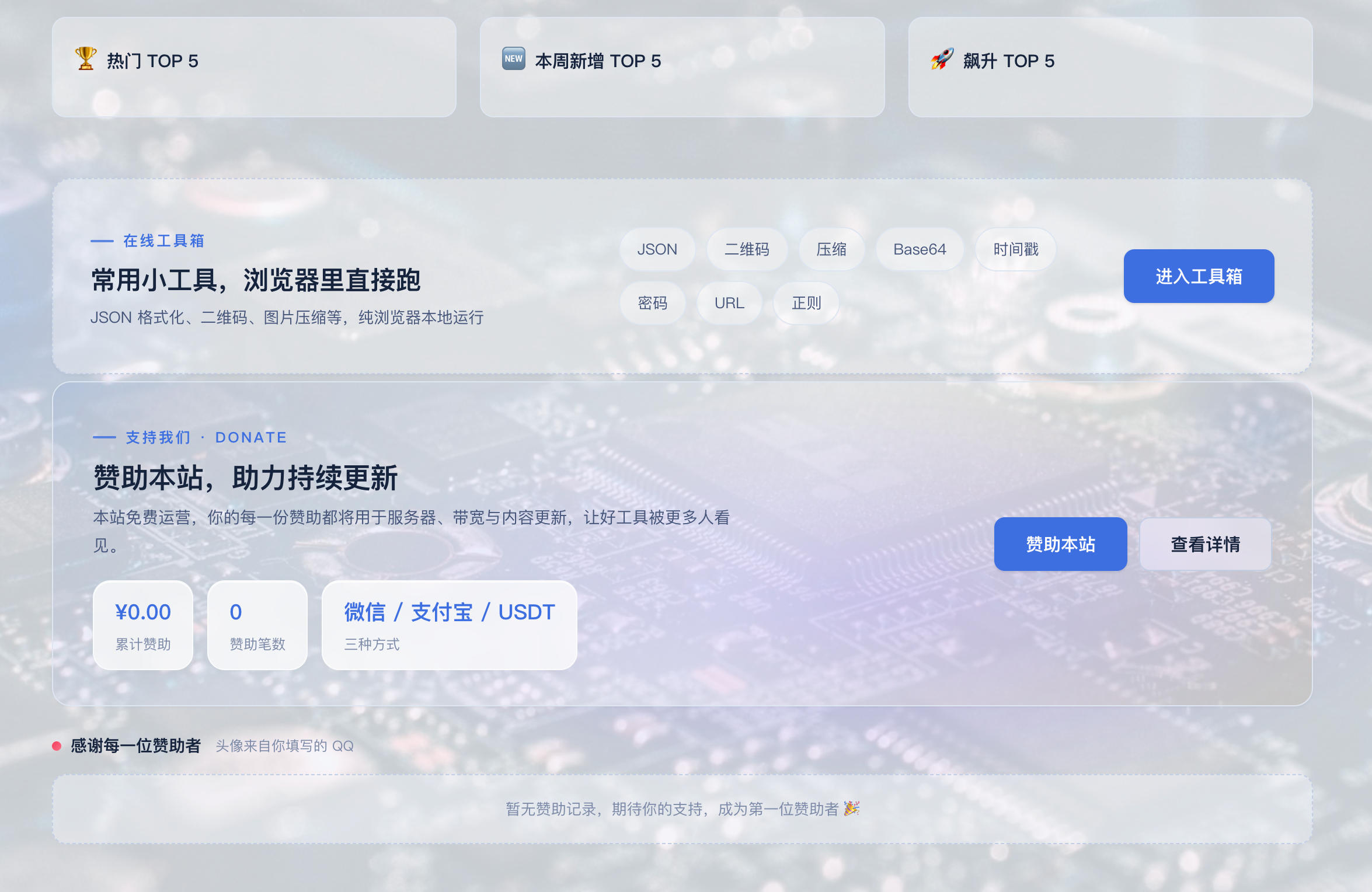Select the 时间戳 tool chip
The height and width of the screenshot is (892, 1372).
coord(1016,249)
